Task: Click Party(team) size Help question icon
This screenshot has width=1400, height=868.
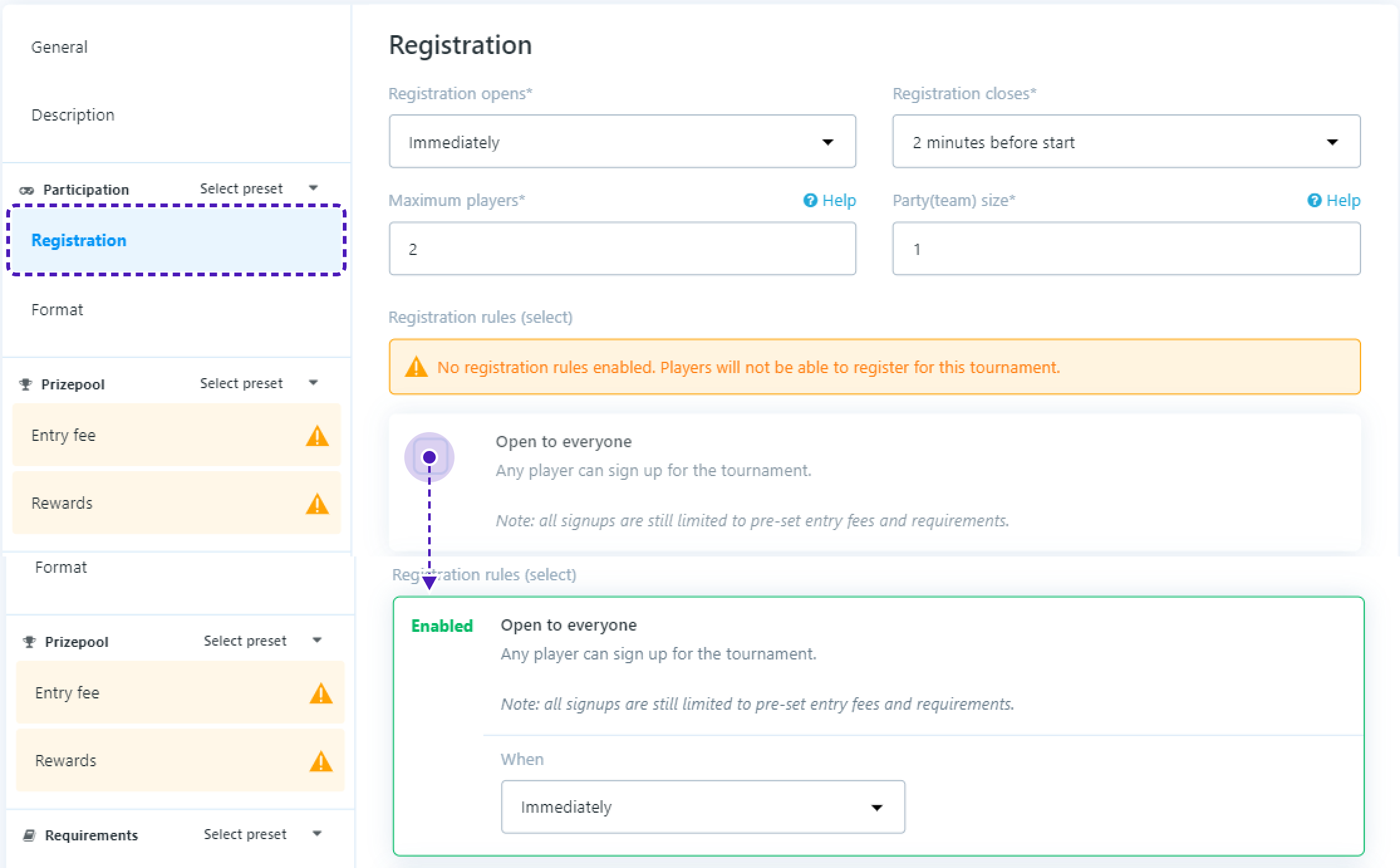Action: click(x=1314, y=200)
